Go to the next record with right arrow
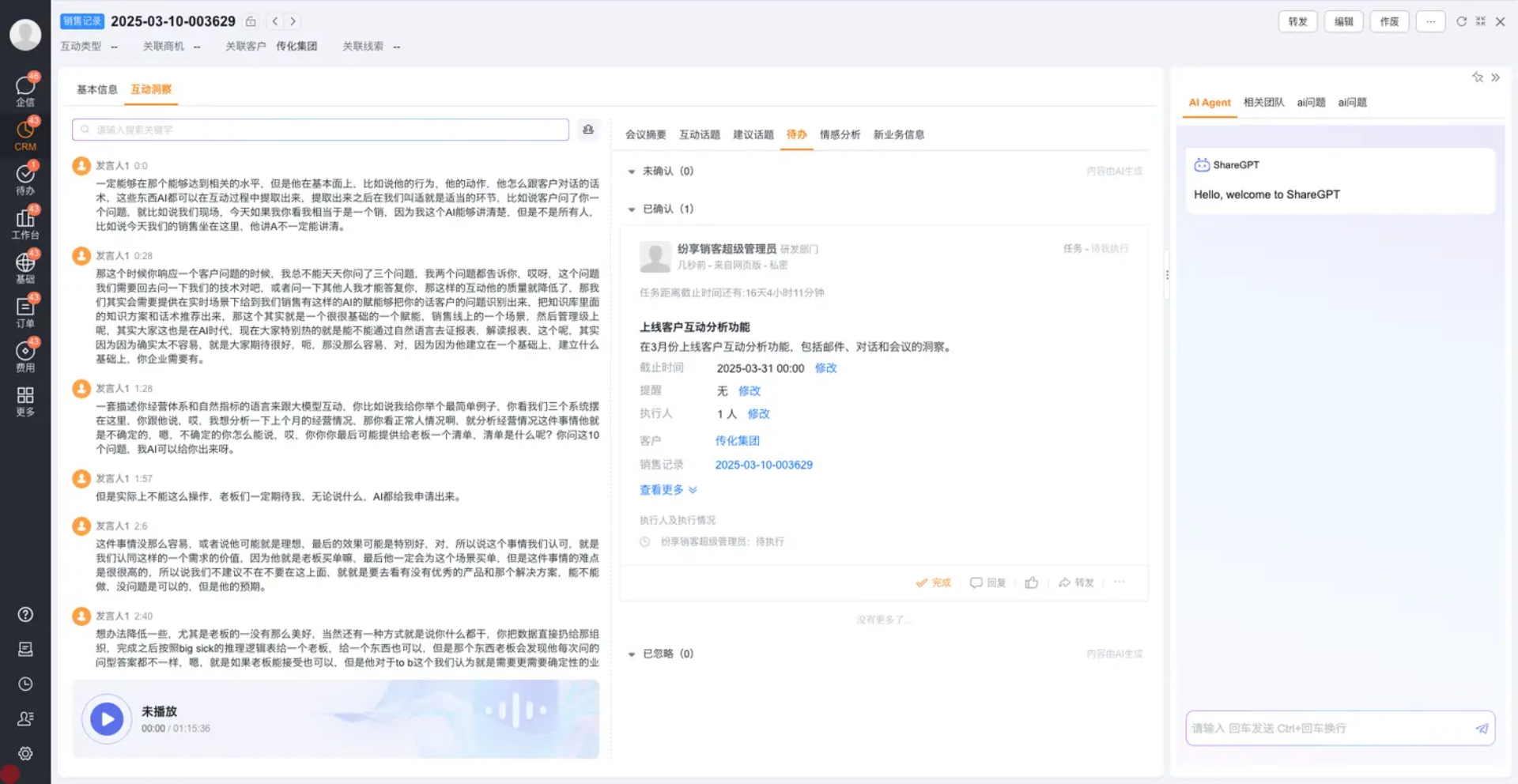This screenshot has width=1518, height=784. coord(293,21)
